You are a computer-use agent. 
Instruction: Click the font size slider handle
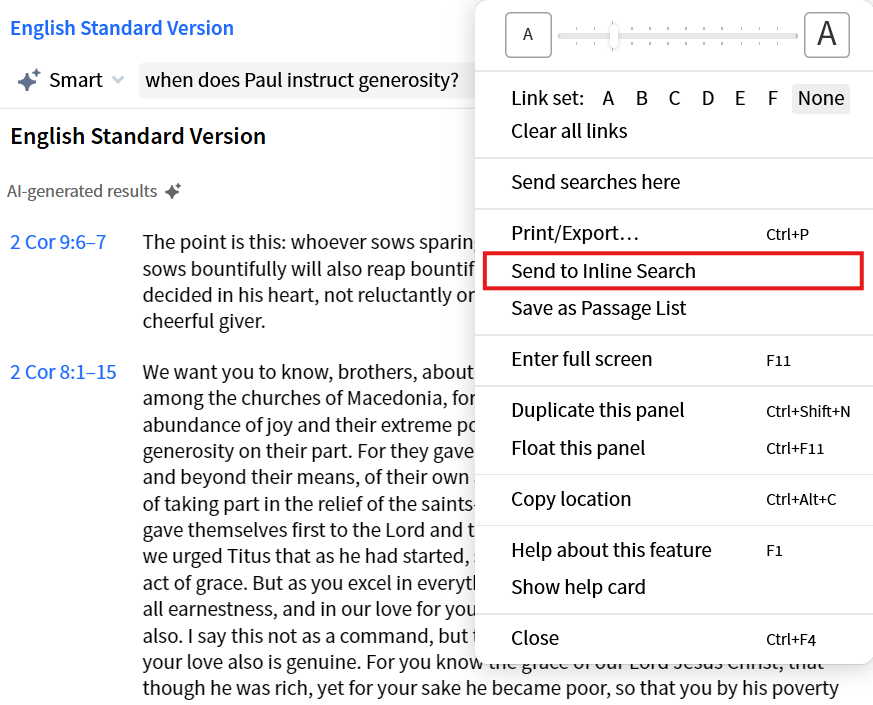[x=613, y=36]
